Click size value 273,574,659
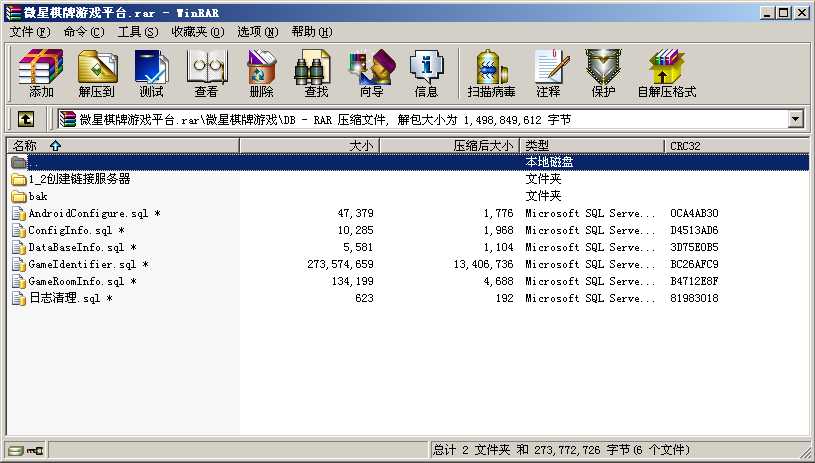815x463 pixels. tap(340, 264)
